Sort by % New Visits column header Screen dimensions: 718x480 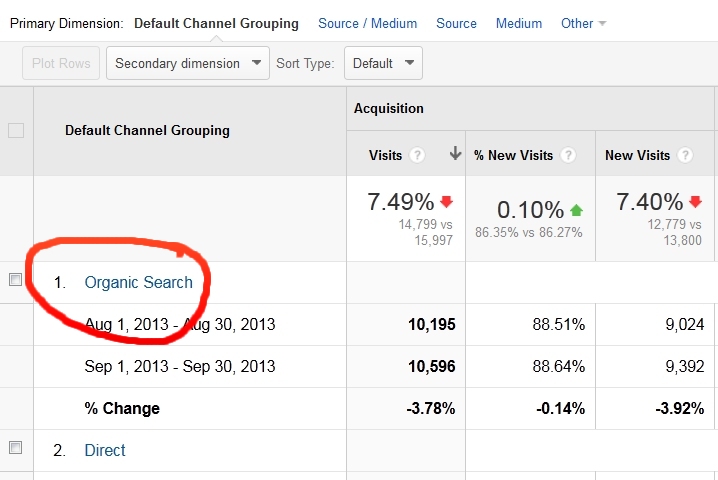point(513,155)
